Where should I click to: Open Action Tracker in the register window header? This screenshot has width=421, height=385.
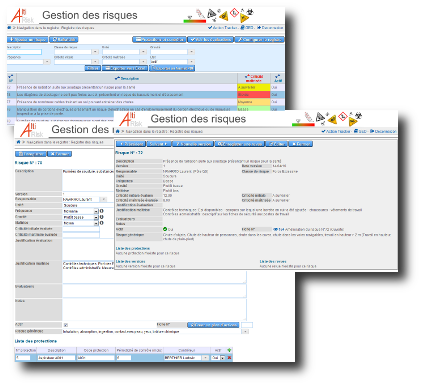tap(223, 28)
